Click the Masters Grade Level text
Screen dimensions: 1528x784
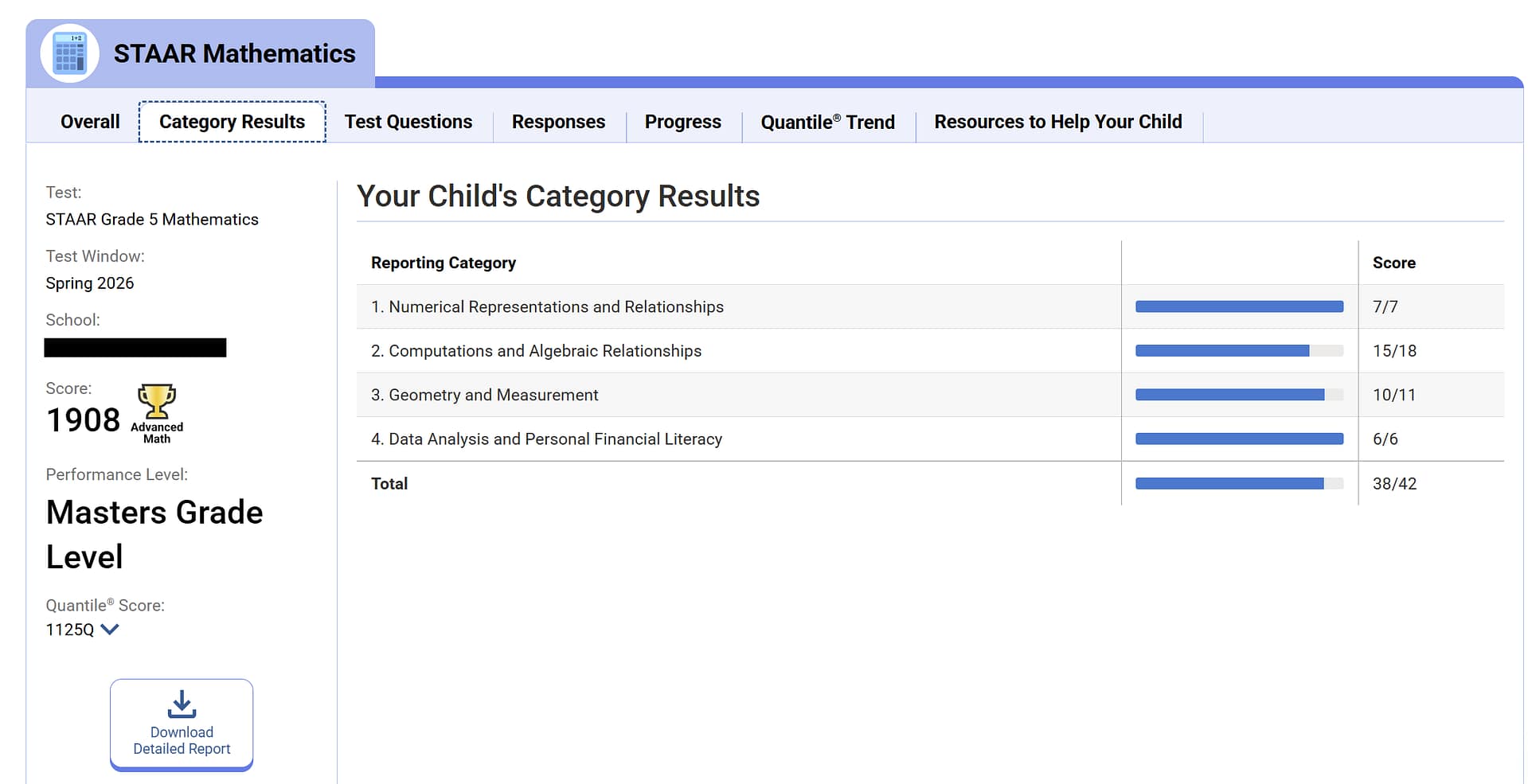click(x=154, y=534)
